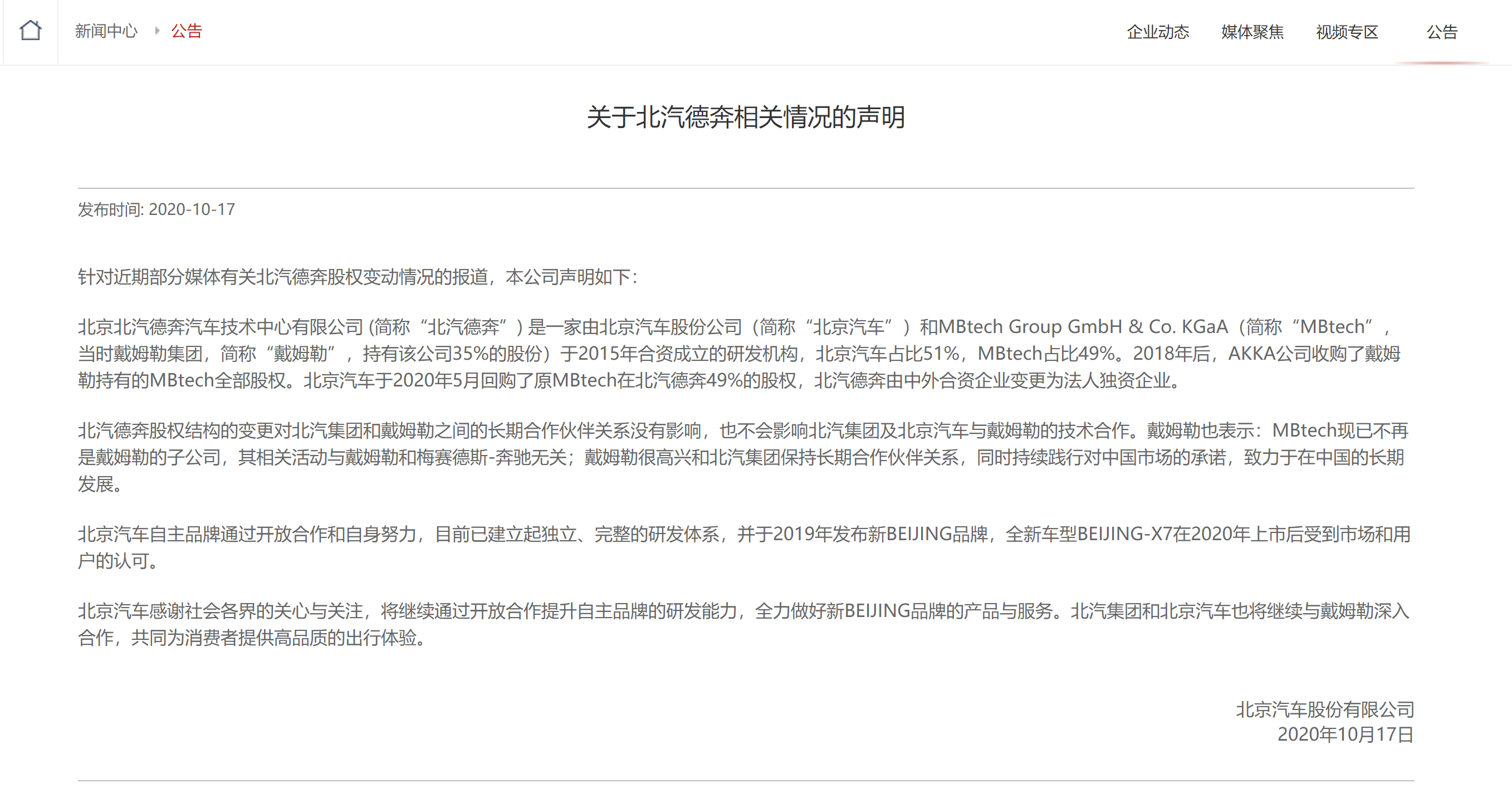The width and height of the screenshot is (1512, 793).
Task: Click the red 公告 breadcrumb link
Action: (187, 31)
